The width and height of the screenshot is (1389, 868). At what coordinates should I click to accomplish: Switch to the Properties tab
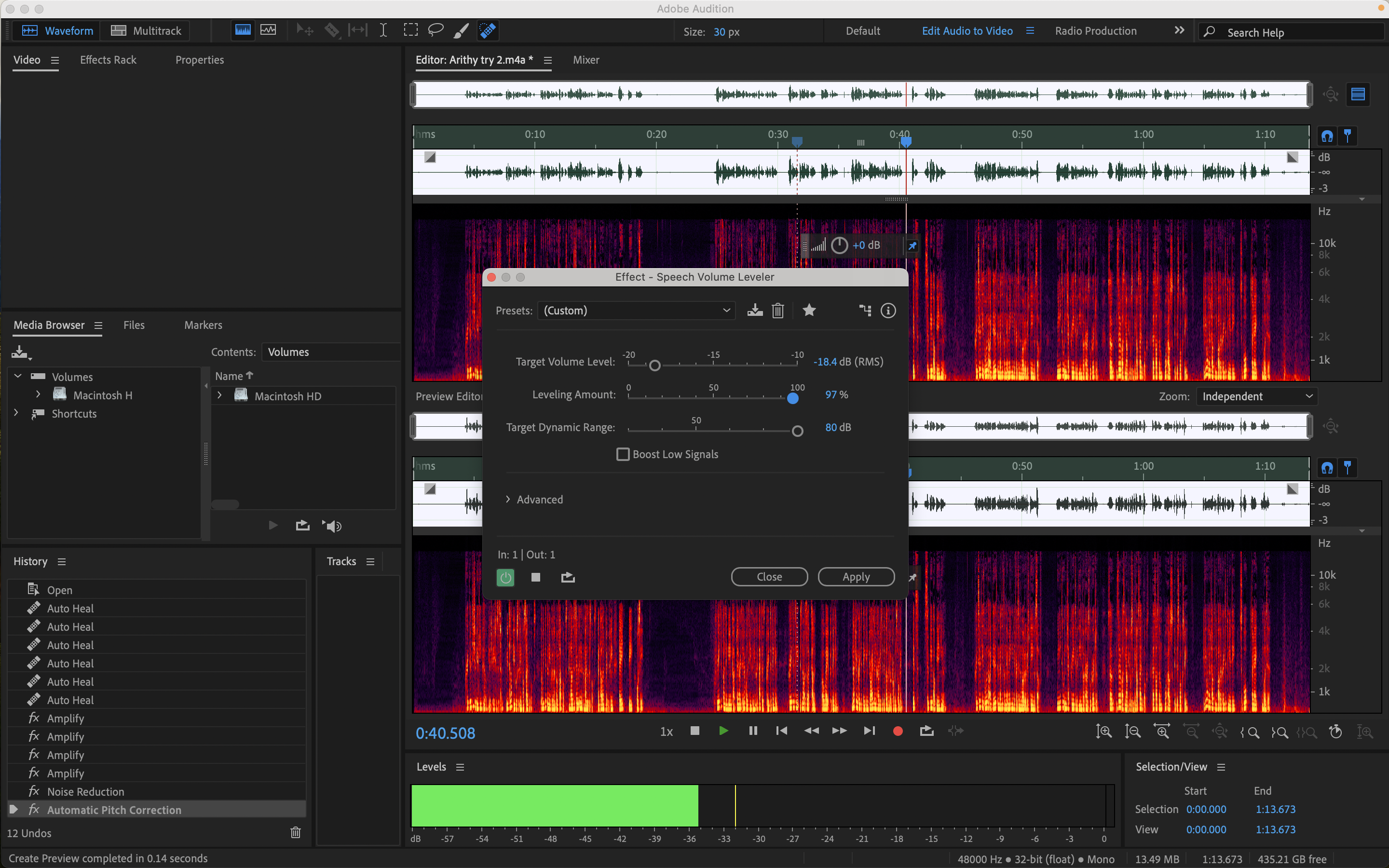[199, 60]
